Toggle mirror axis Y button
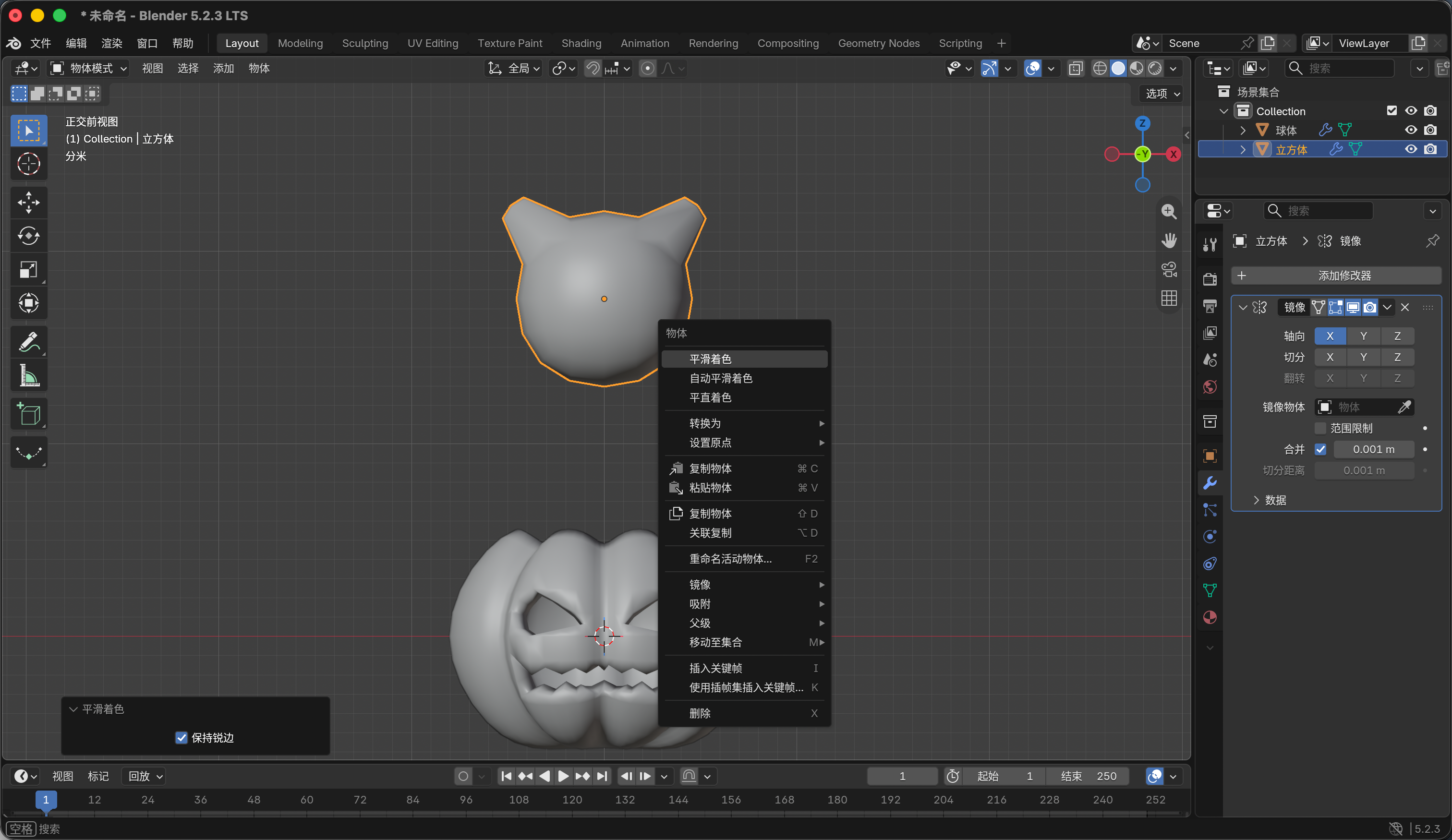 pyautogui.click(x=1363, y=336)
